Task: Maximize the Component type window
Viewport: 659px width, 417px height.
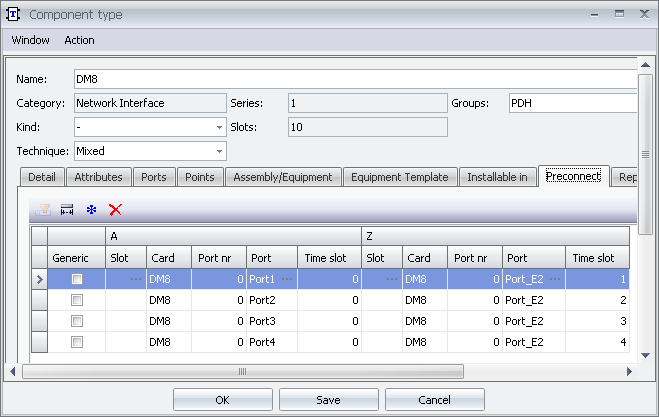Action: [619, 14]
